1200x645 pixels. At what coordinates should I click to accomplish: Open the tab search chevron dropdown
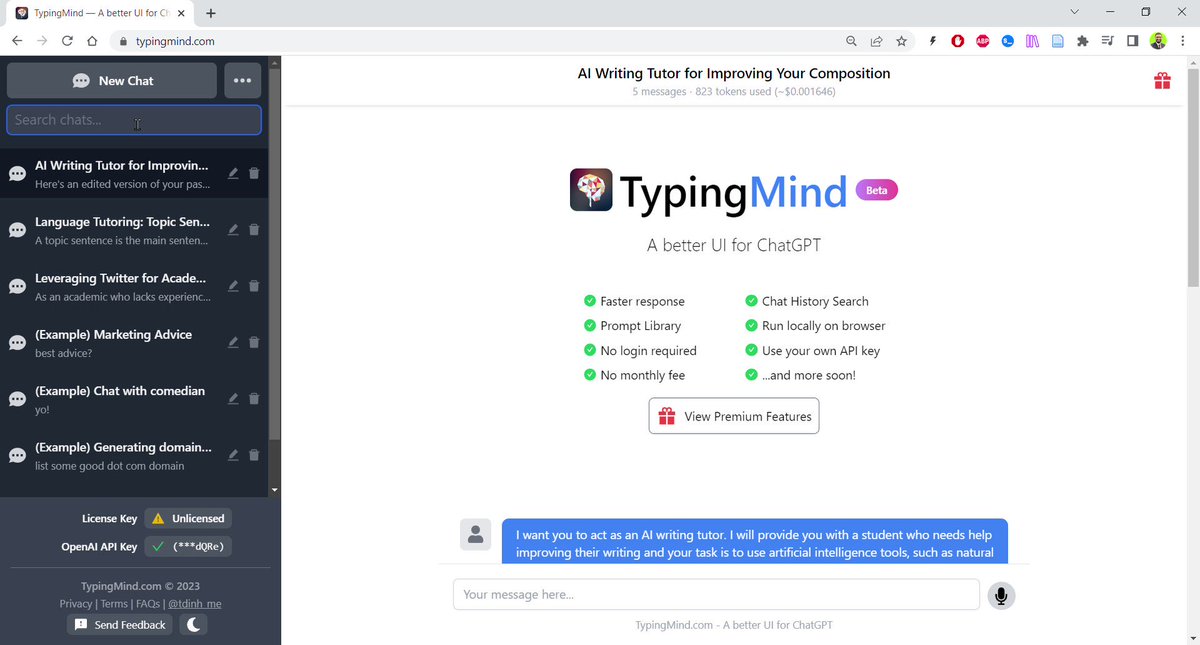pos(1075,12)
